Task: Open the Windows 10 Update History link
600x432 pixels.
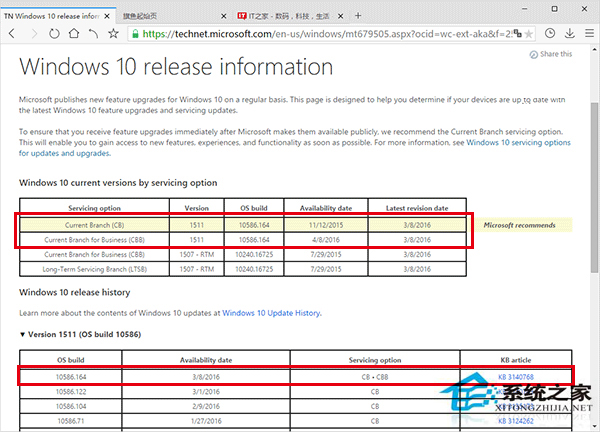Action: [271, 313]
